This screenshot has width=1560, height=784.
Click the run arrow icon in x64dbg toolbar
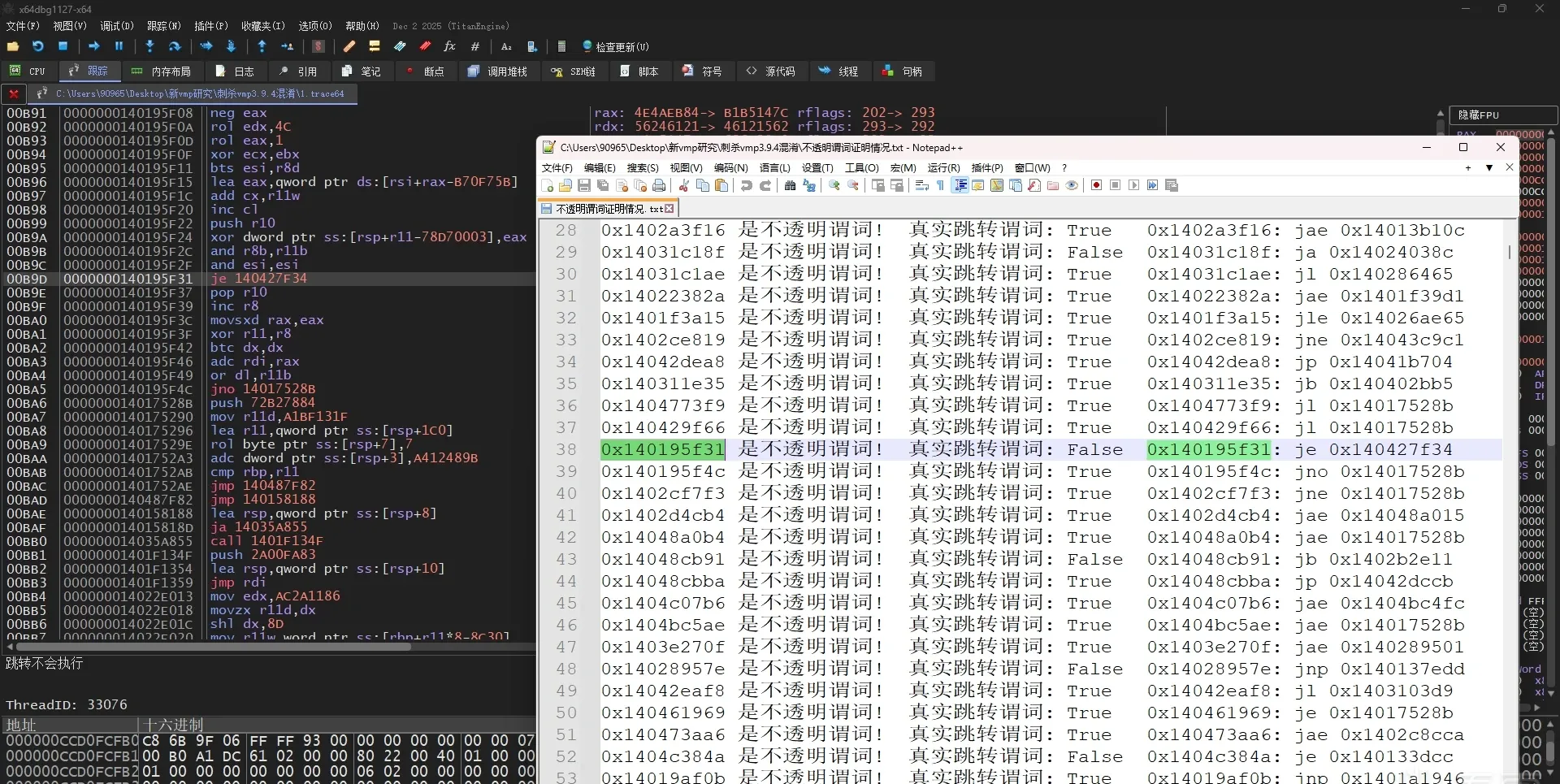tap(93, 46)
